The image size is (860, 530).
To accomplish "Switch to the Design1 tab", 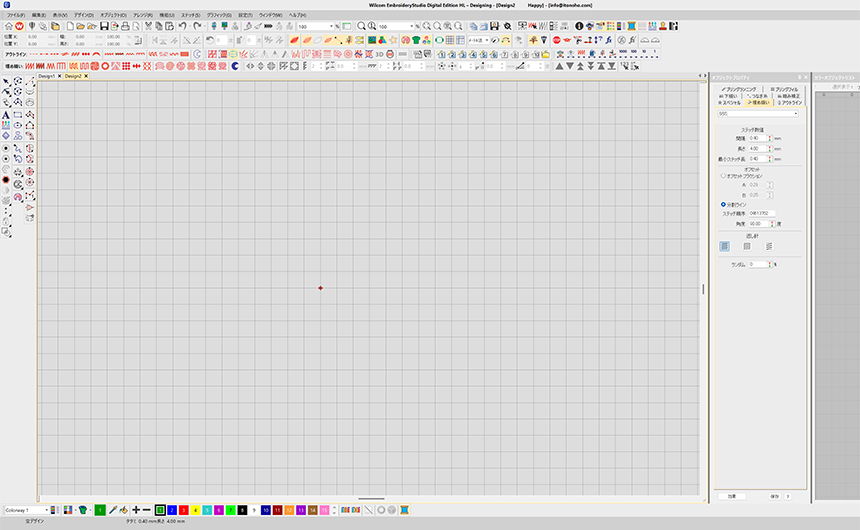I will pos(47,76).
